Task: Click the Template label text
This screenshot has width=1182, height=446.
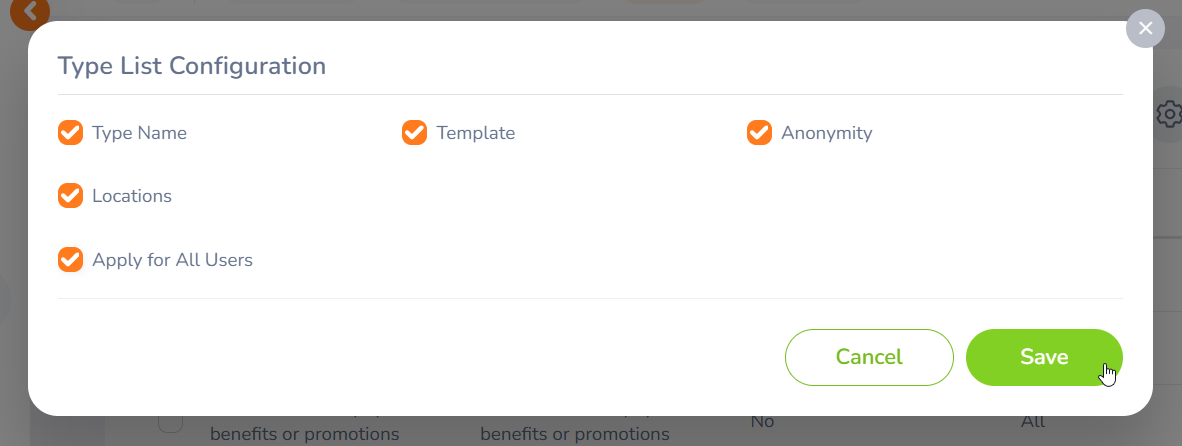Action: tap(475, 133)
